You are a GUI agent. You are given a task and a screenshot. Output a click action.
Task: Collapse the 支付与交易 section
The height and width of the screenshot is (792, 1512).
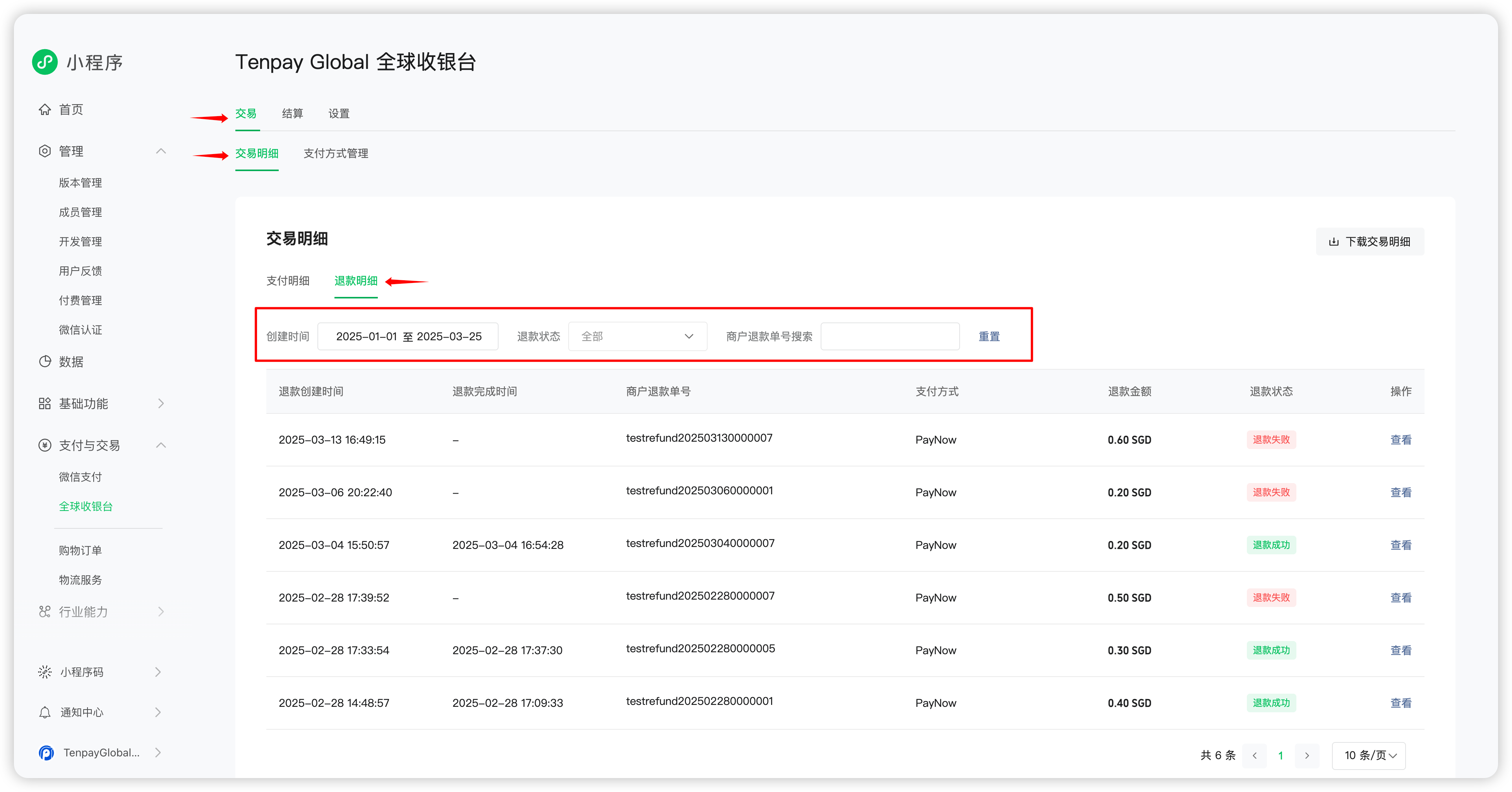161,446
